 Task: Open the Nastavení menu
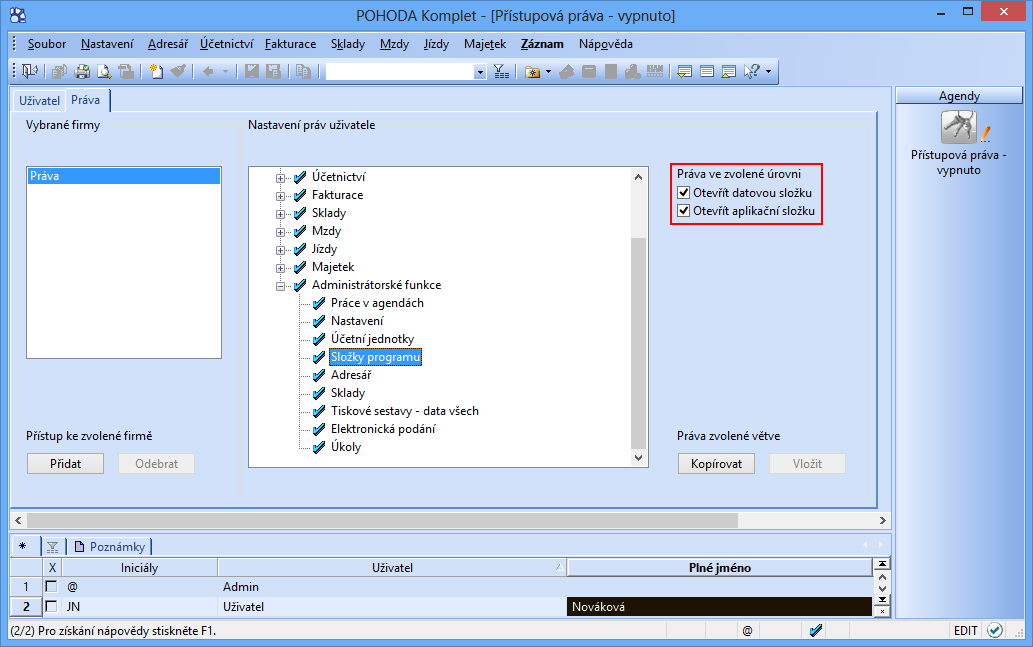click(x=107, y=44)
